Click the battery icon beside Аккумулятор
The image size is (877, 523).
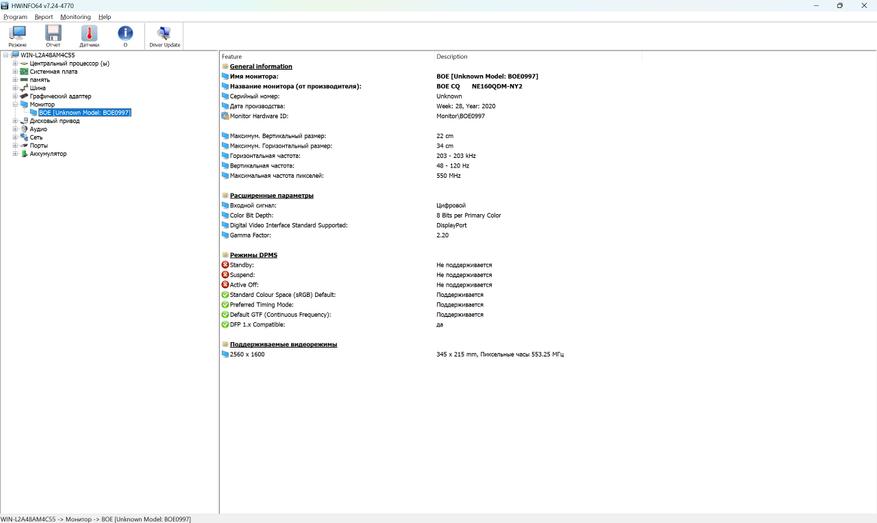(x=24, y=154)
